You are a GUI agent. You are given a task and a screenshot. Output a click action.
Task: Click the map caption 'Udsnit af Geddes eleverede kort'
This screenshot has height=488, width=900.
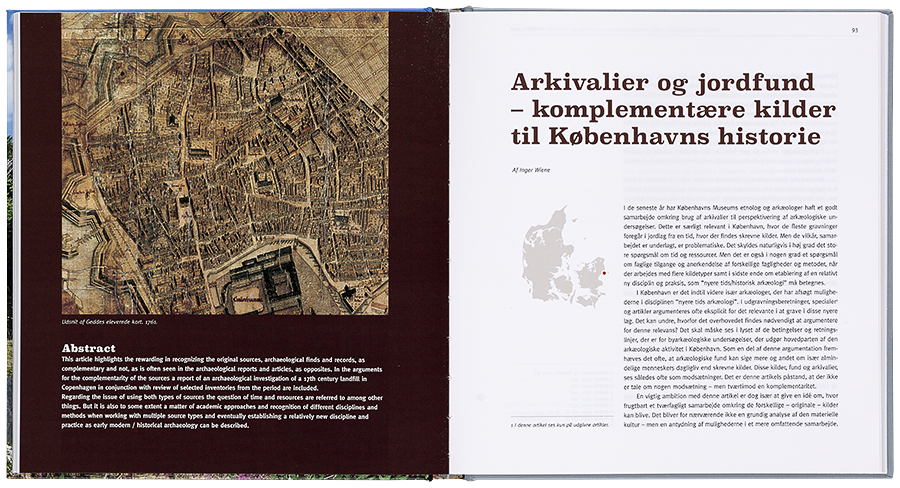point(110,322)
